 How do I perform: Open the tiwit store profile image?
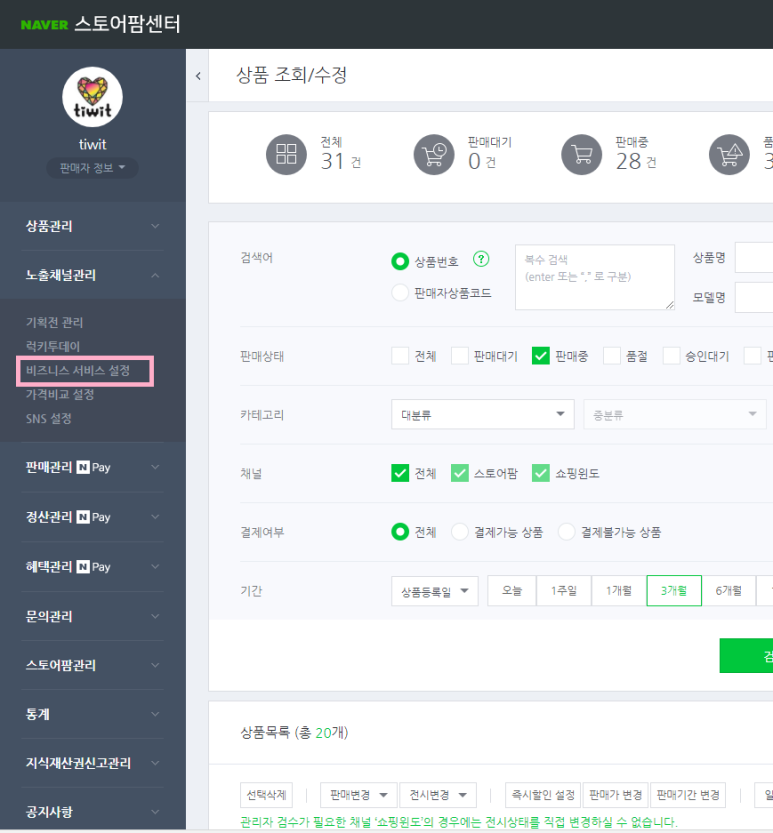[92, 97]
